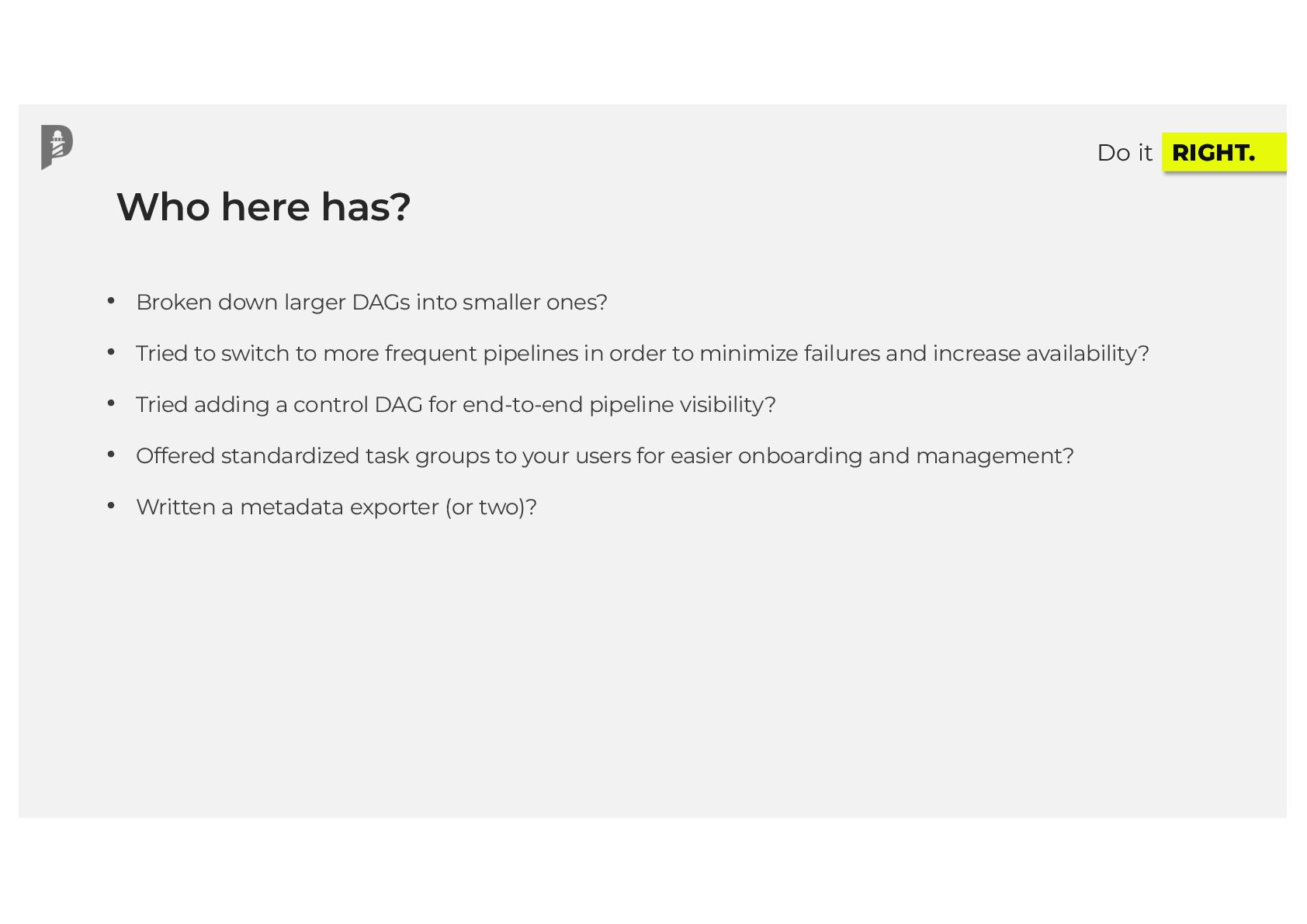Click the 'control DAG' bullet line
Screen dimensions: 1307x924
(x=456, y=405)
